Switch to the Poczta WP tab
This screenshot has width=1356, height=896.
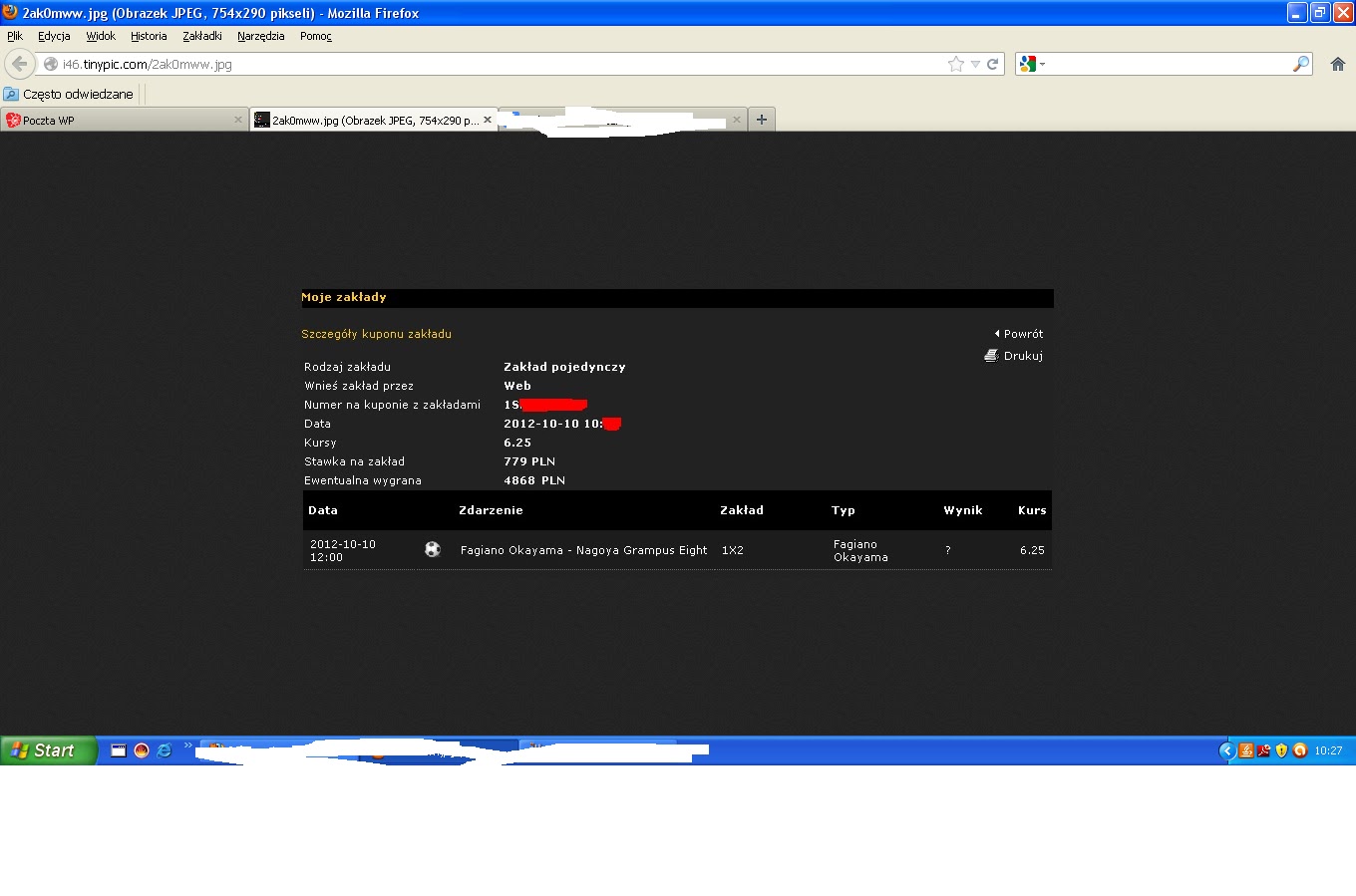coord(125,120)
